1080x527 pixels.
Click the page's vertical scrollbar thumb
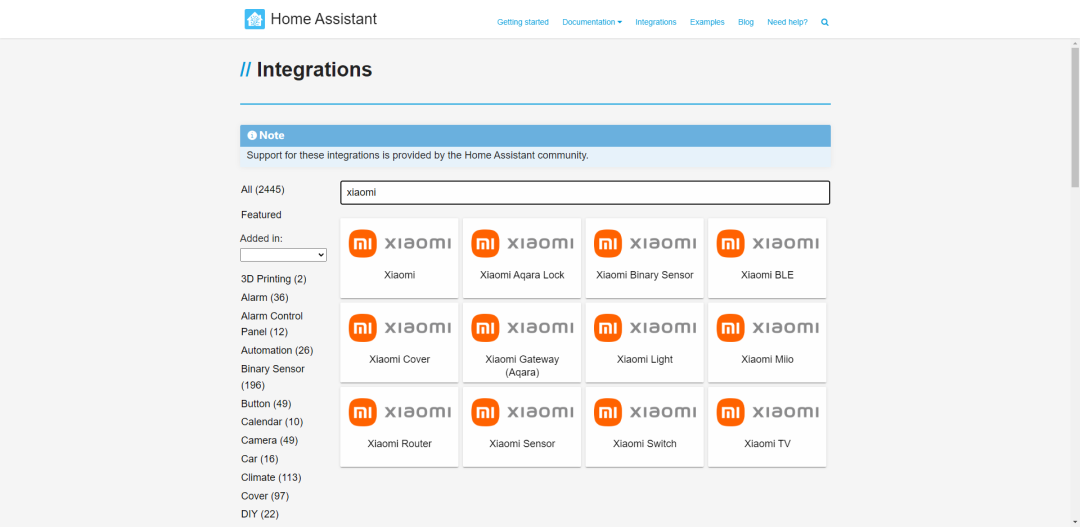[x=1074, y=117]
